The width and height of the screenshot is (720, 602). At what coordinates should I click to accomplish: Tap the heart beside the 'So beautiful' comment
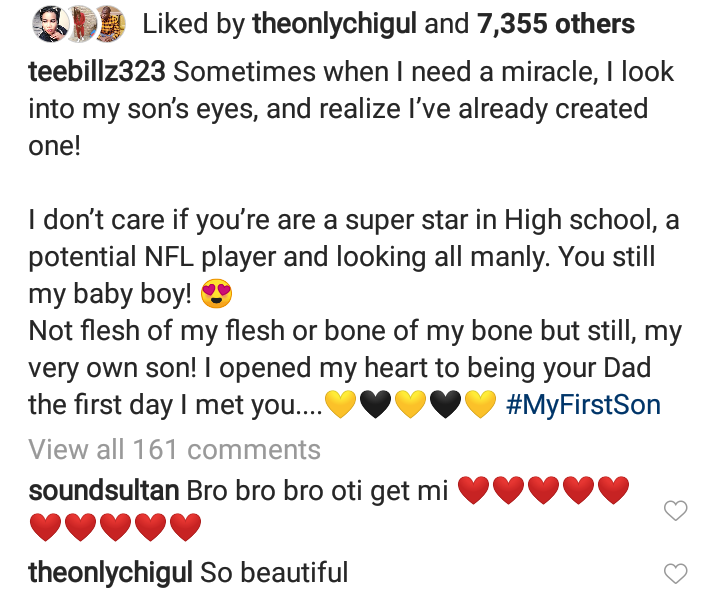(676, 573)
